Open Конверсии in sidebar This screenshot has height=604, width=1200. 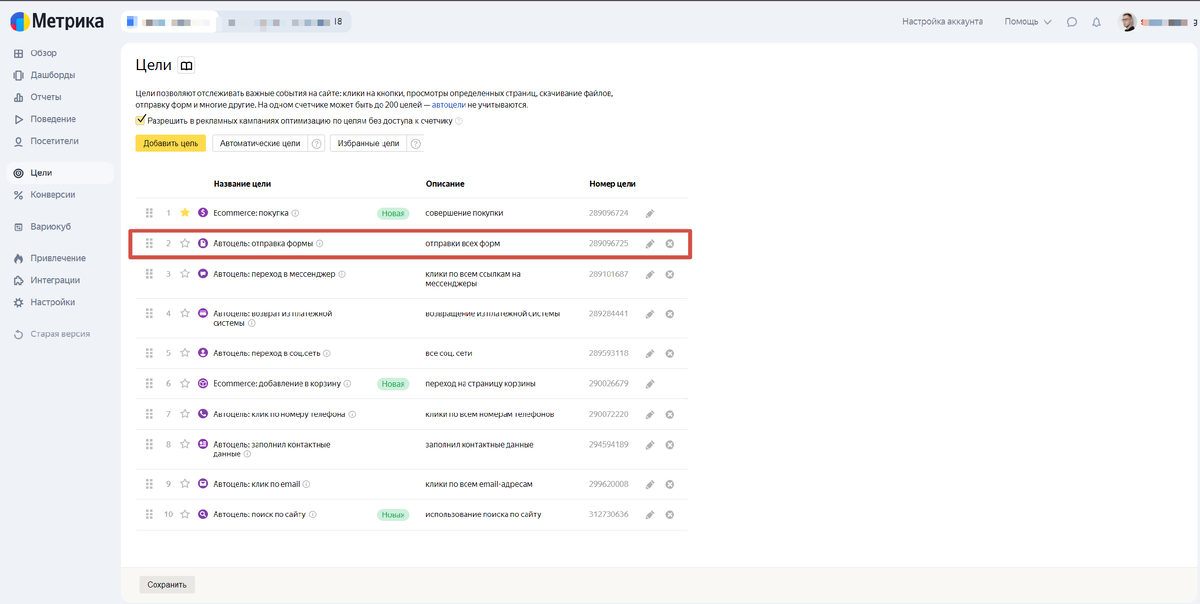[x=52, y=195]
